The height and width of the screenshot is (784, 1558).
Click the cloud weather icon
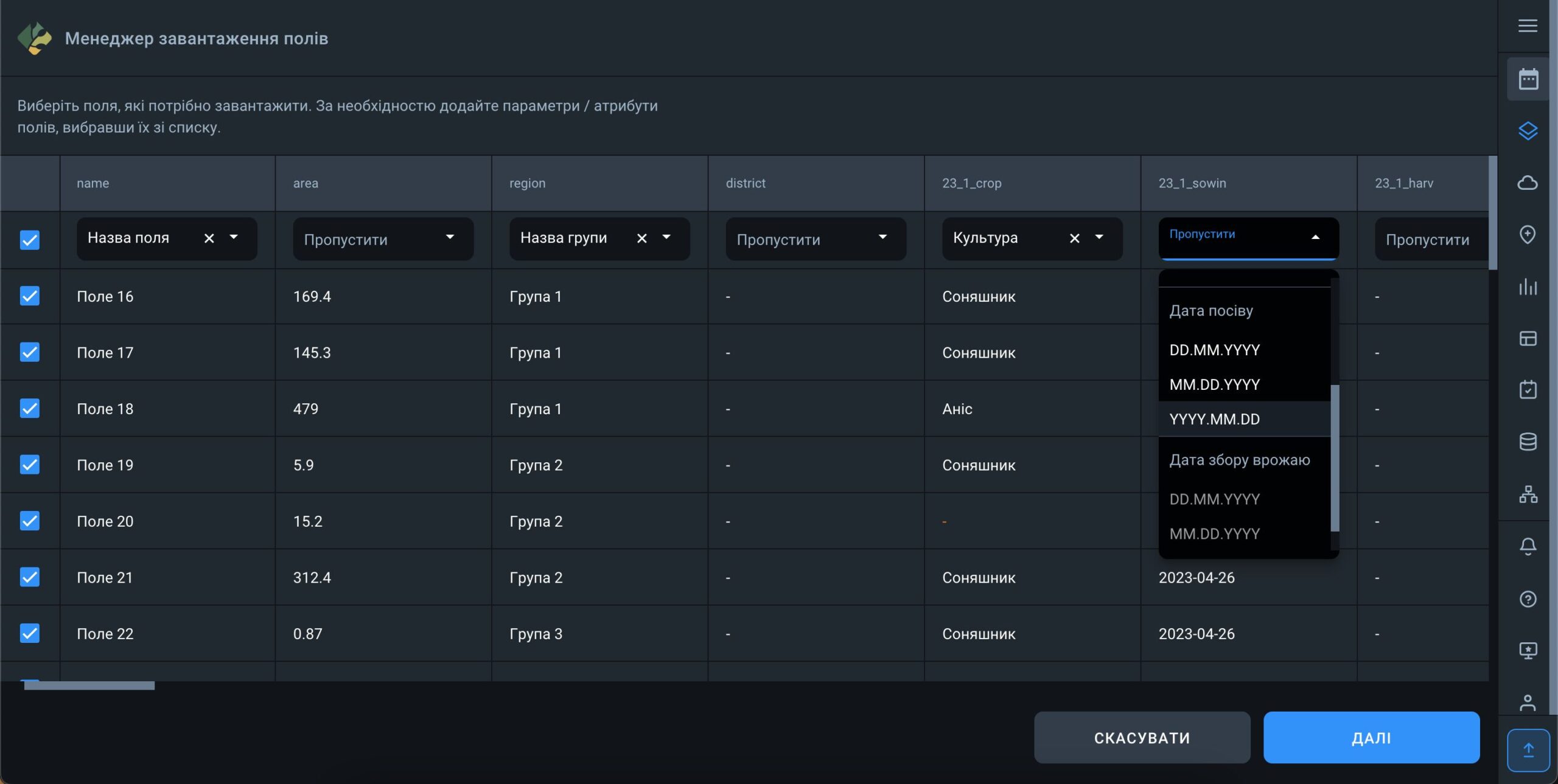[1528, 182]
